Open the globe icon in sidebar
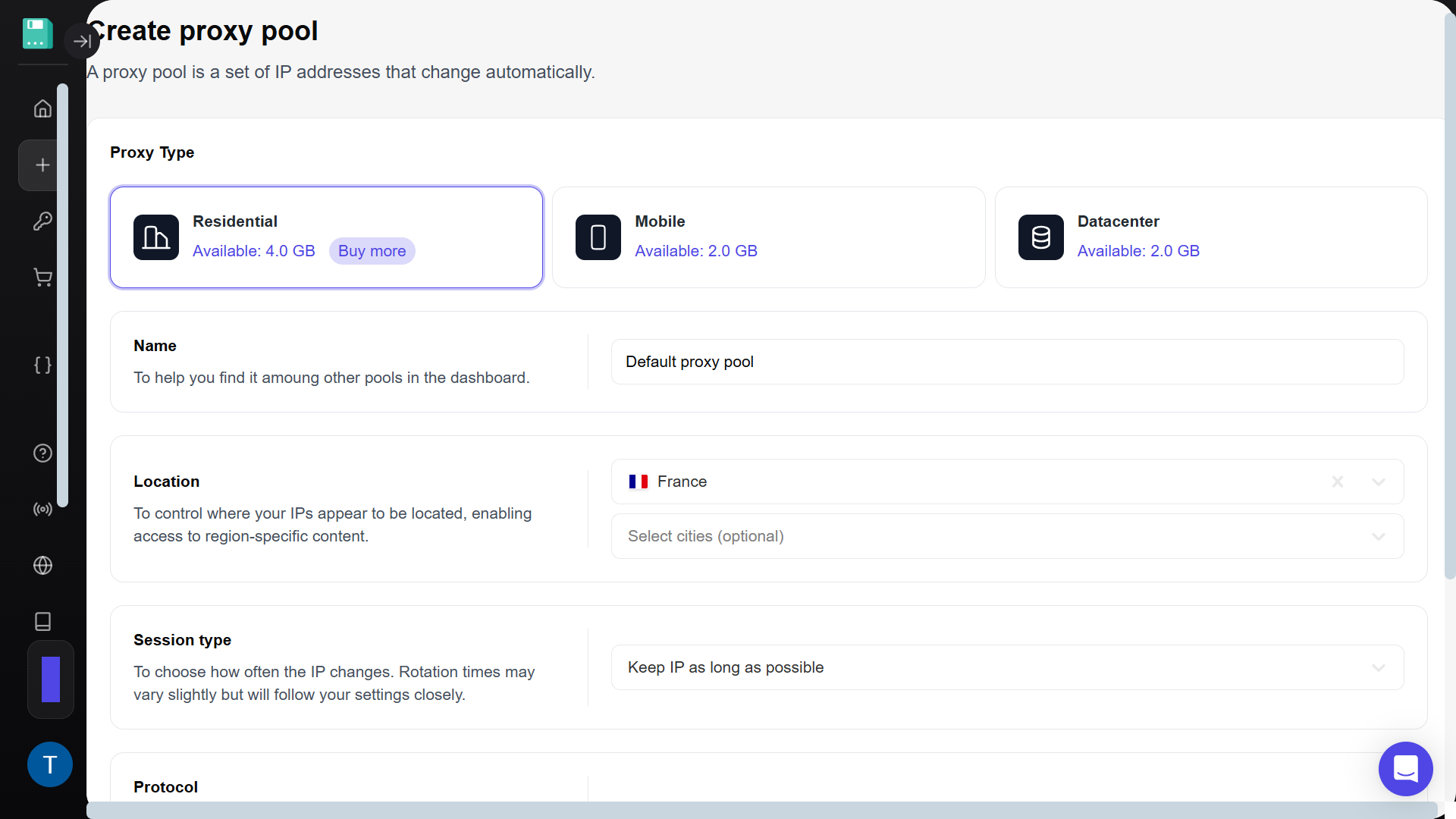 [x=42, y=565]
